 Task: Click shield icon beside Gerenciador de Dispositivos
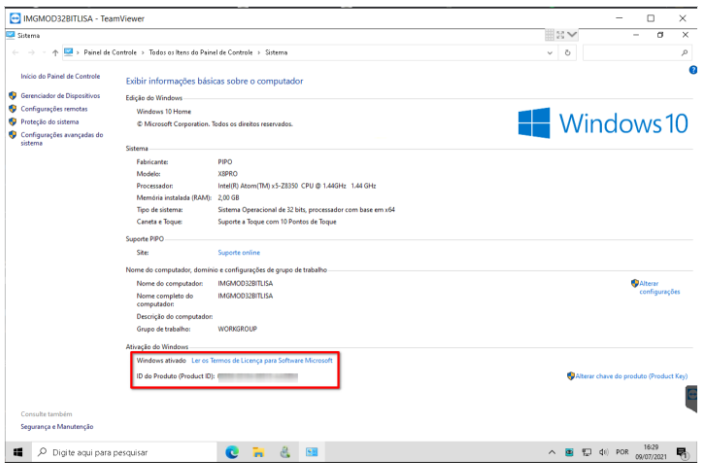[13, 96]
